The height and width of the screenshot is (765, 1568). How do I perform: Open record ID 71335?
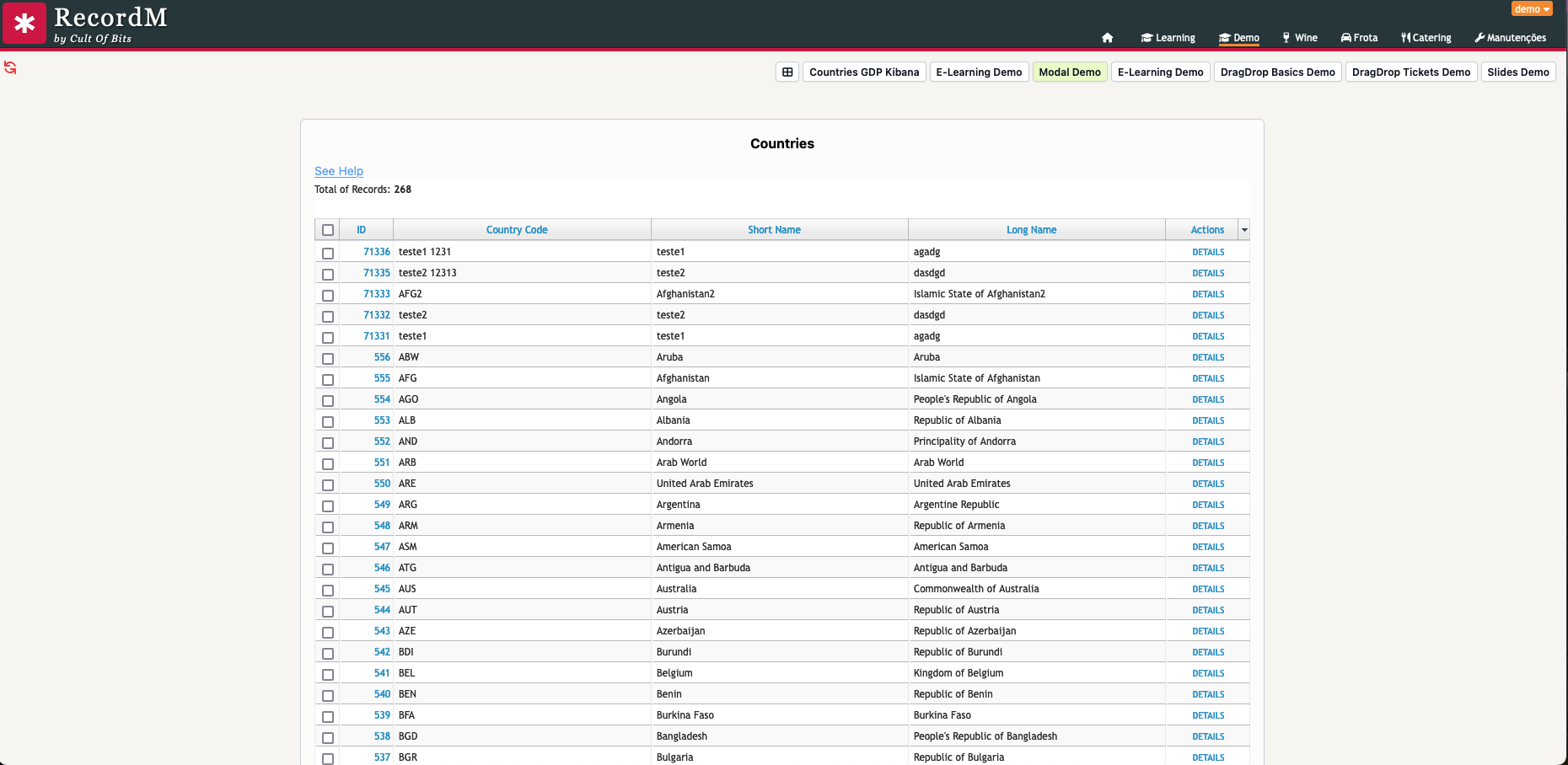click(x=377, y=273)
